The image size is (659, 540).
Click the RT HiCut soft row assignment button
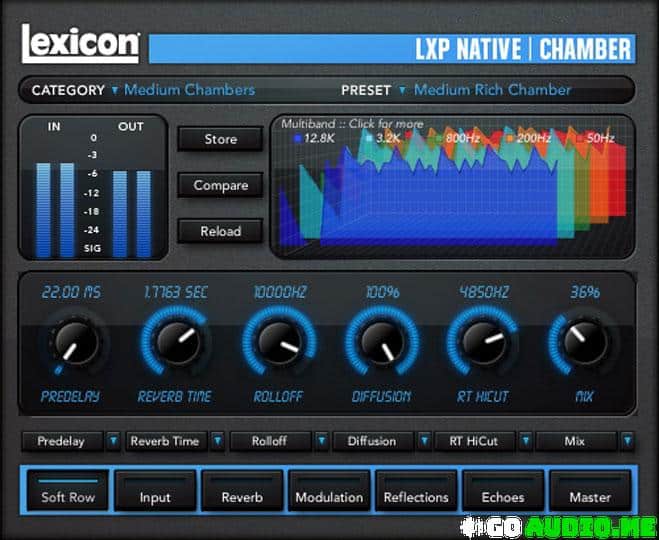pyautogui.click(x=474, y=441)
